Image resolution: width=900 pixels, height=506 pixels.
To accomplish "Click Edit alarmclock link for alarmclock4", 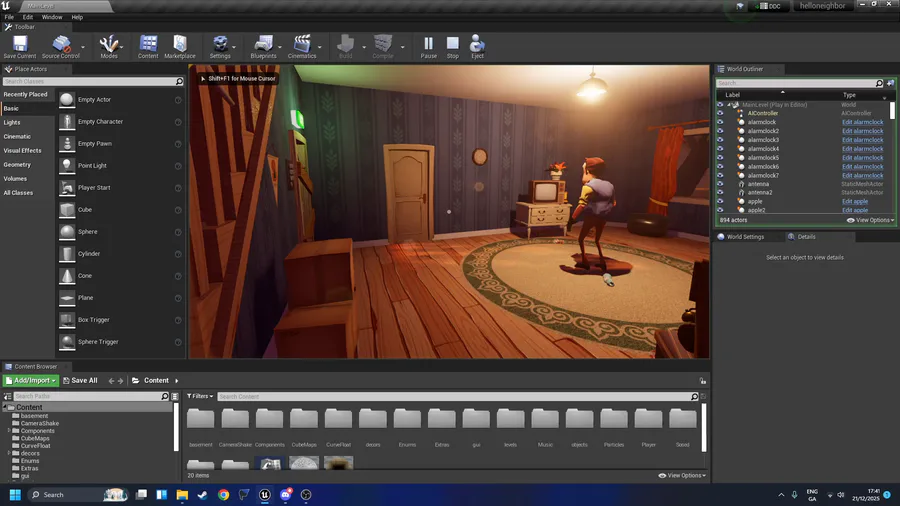I will (862, 149).
